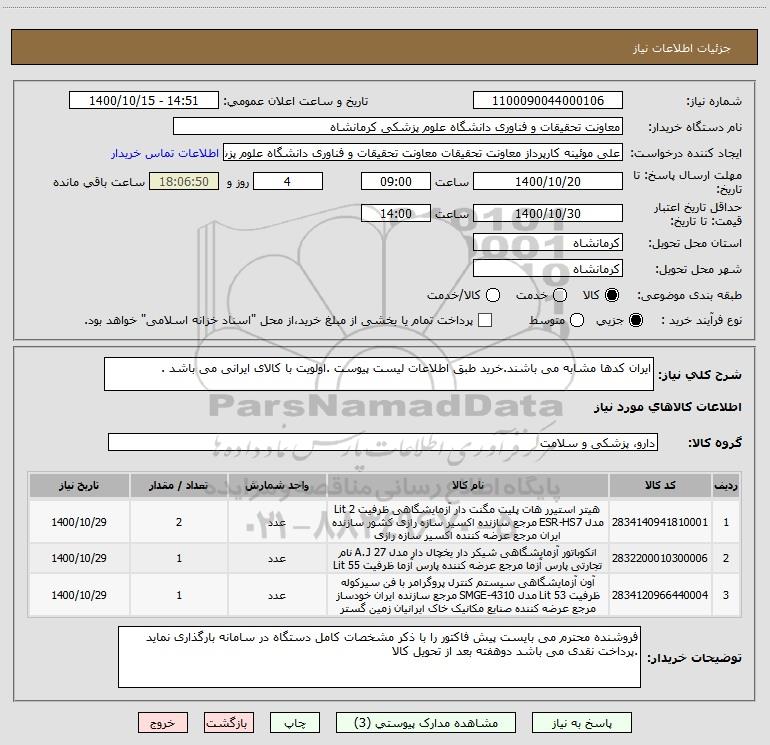This screenshot has width=770, height=745.
Task: Click the price validity date 1400/10/30
Action: click(548, 213)
